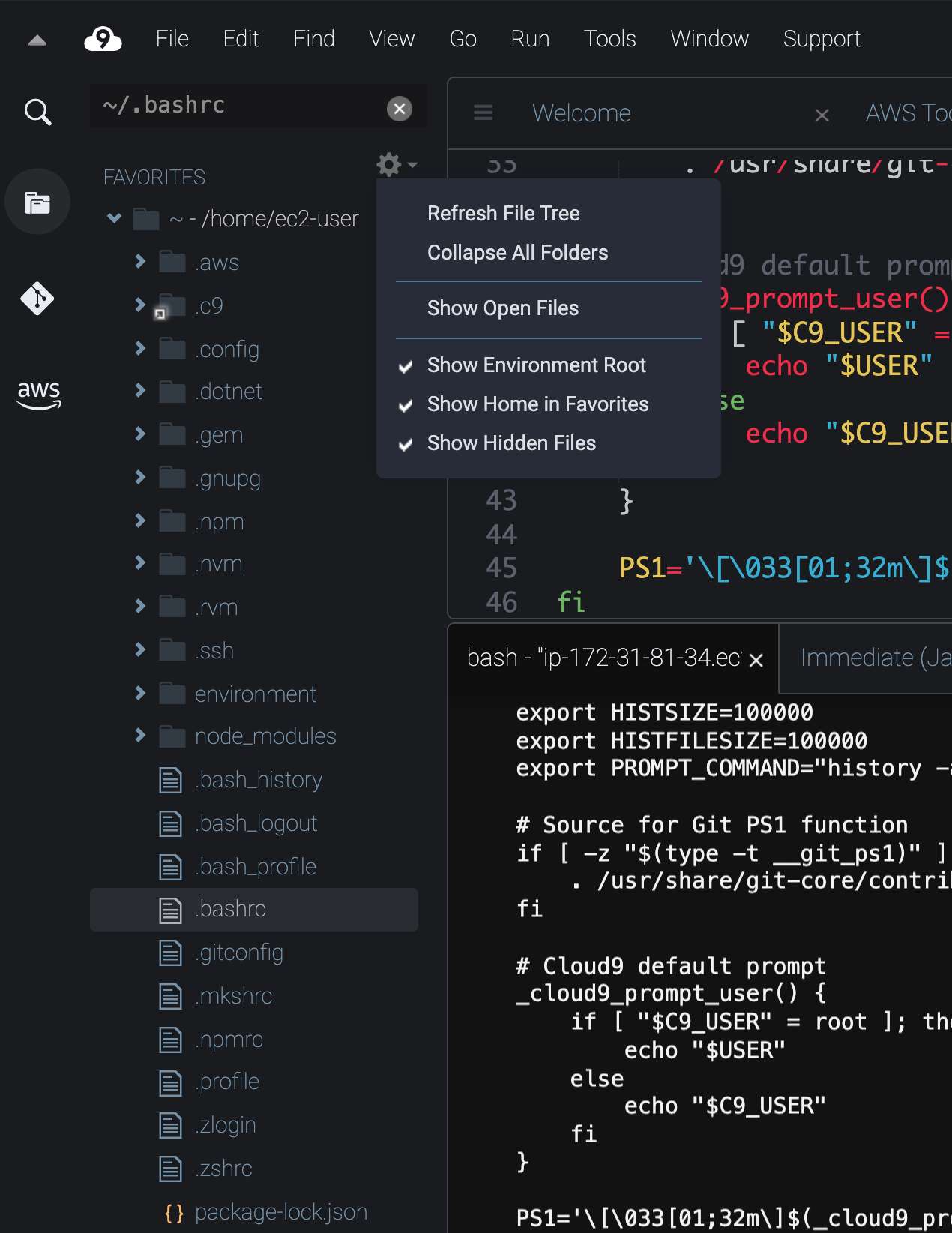
Task: Open the View menu
Action: pos(391,39)
